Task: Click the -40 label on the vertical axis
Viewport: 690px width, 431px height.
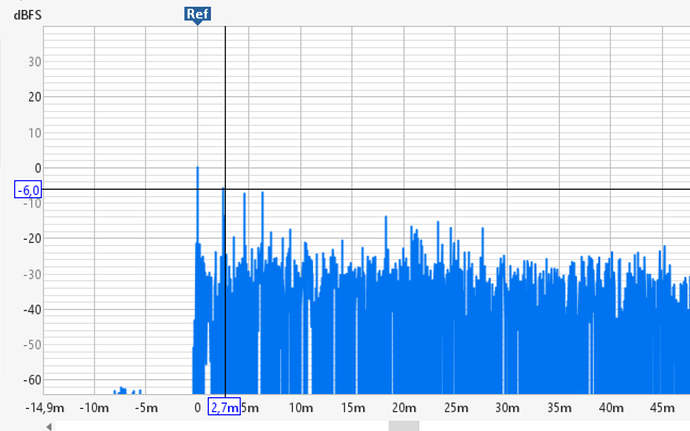Action: tap(31, 310)
